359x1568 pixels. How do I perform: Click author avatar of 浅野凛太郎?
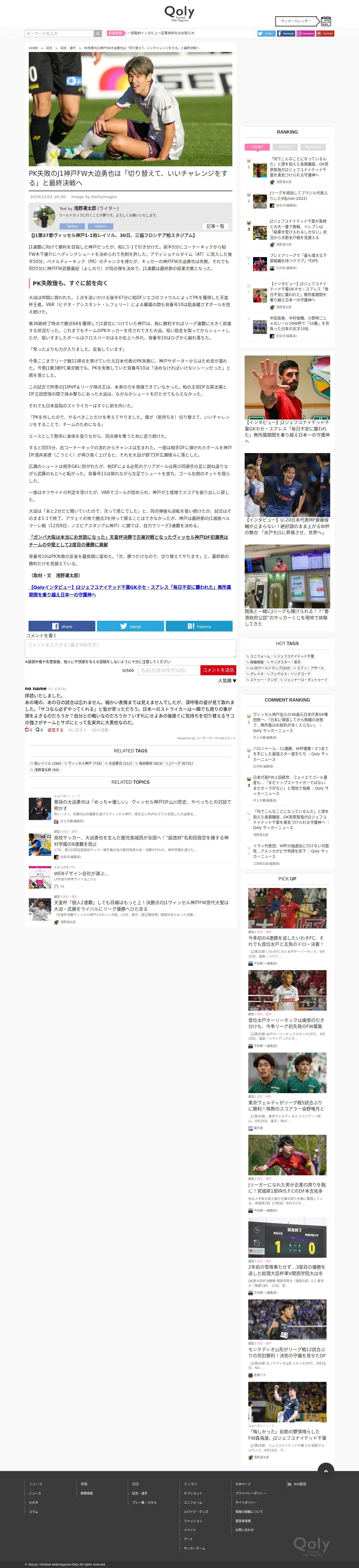44,217
